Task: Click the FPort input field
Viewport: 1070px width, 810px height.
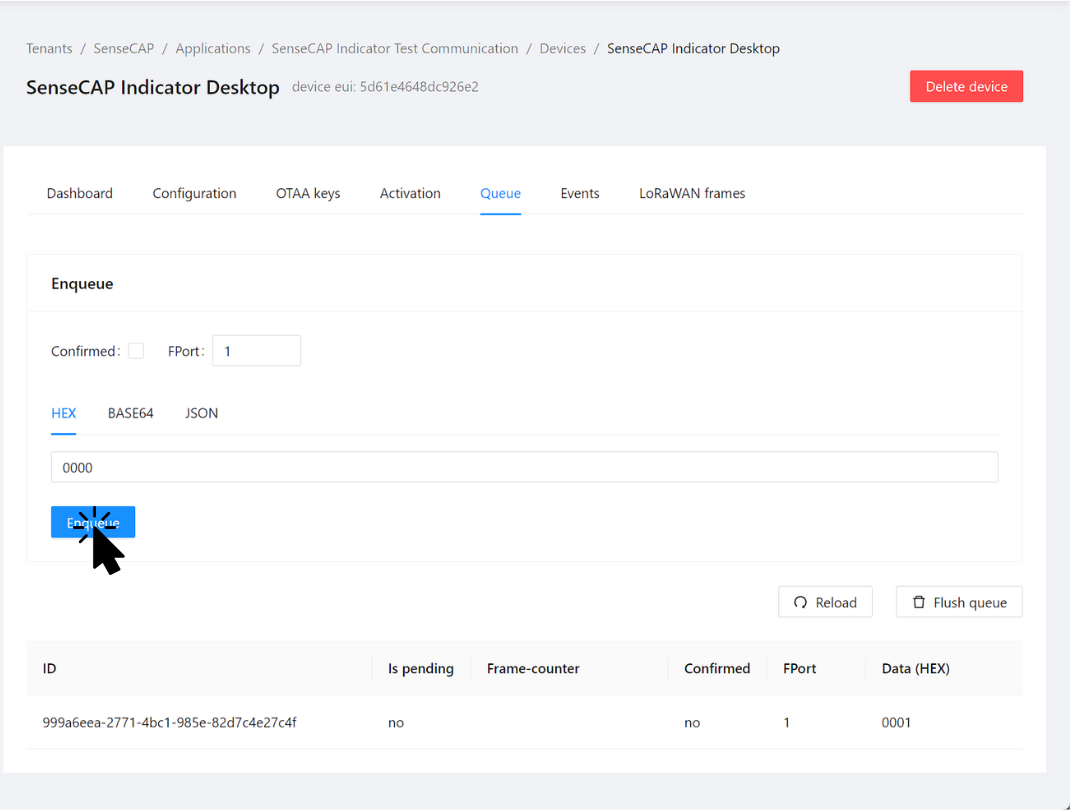Action: (x=257, y=351)
